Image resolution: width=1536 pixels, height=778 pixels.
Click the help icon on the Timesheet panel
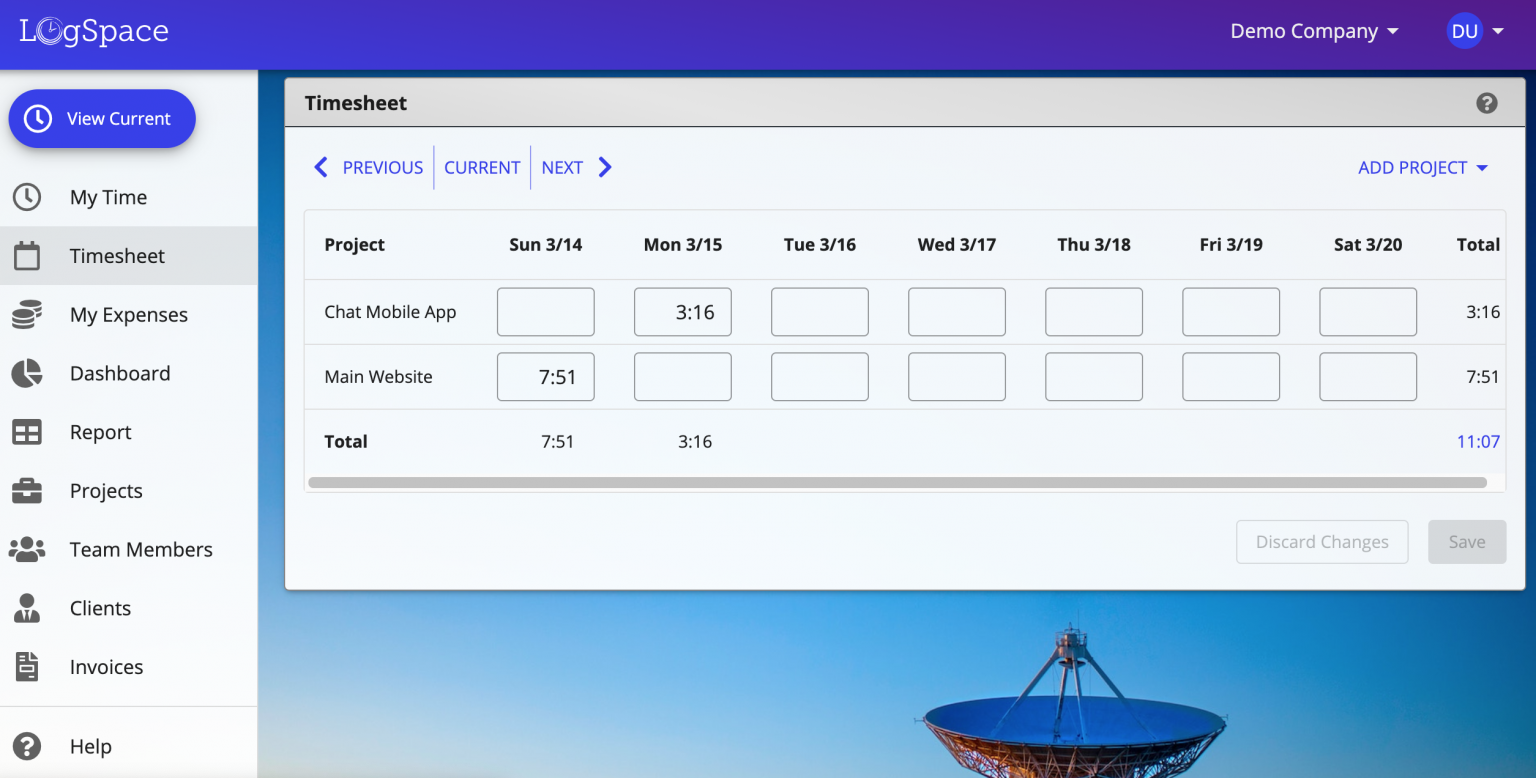pos(1486,102)
